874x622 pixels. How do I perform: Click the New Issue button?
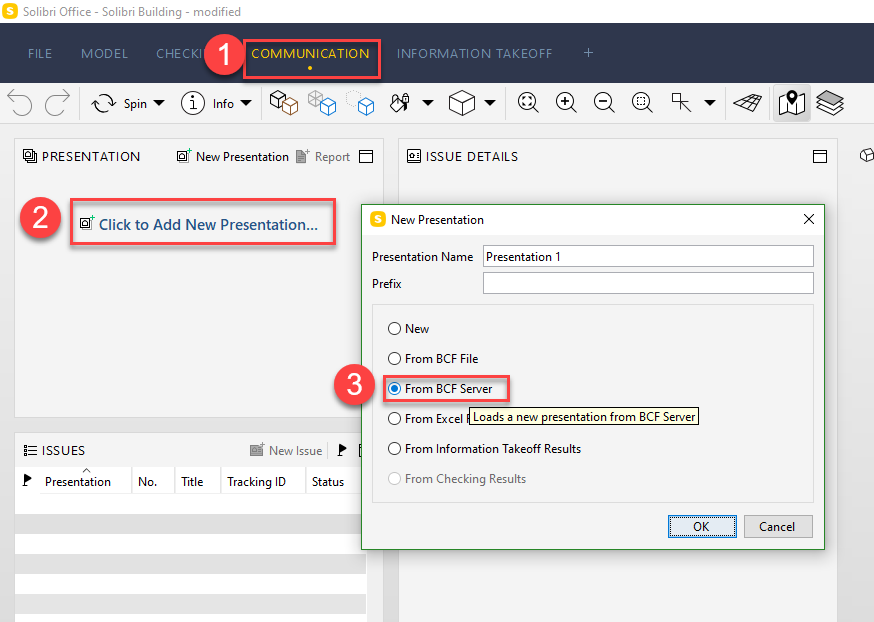click(287, 450)
